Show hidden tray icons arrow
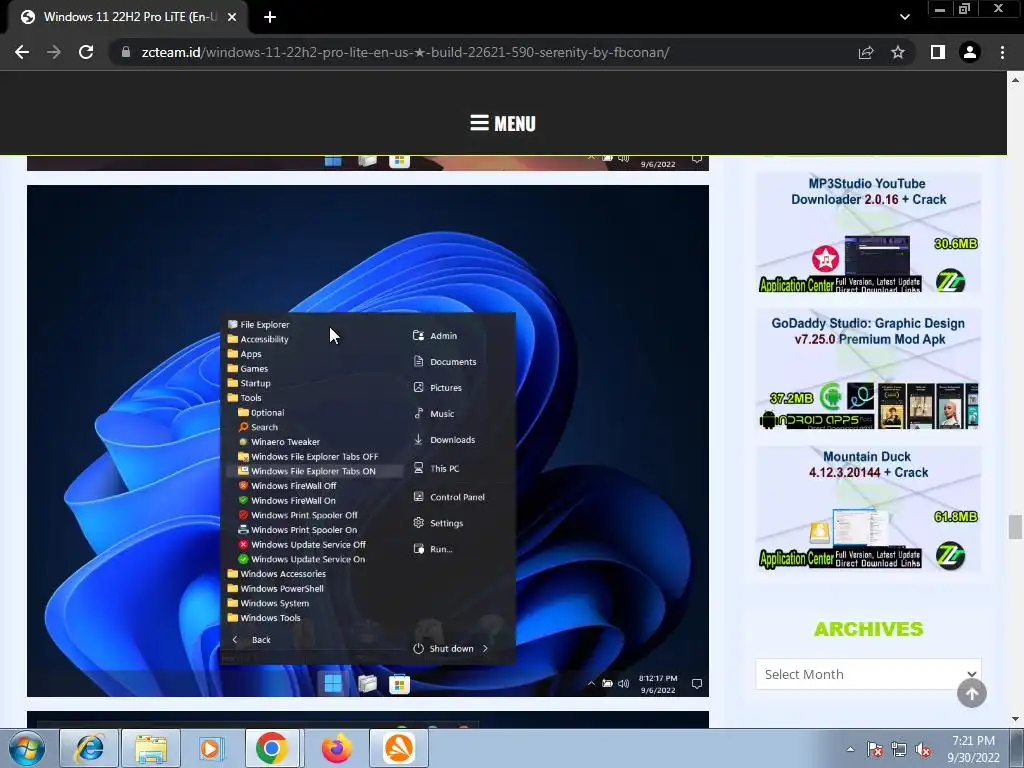 850,749
